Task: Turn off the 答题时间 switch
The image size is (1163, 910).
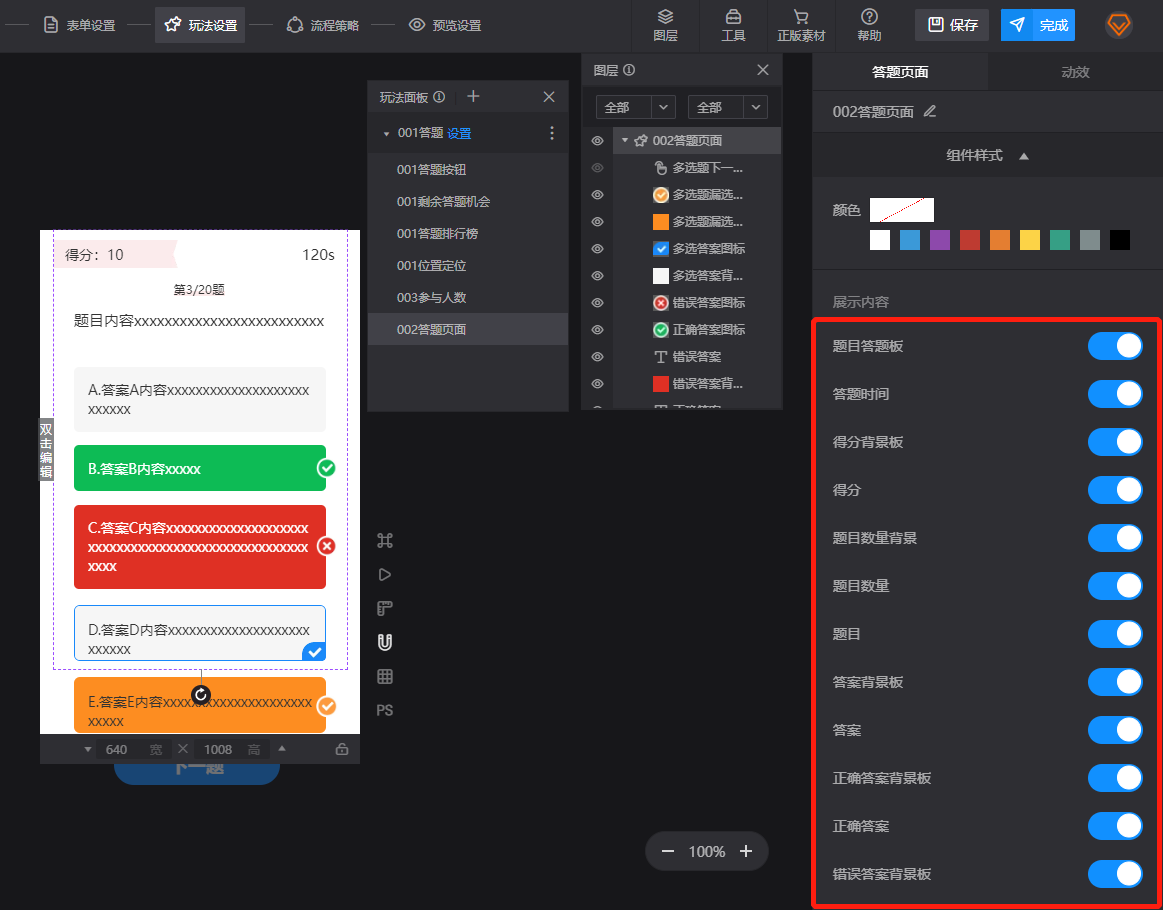Action: (x=1115, y=394)
